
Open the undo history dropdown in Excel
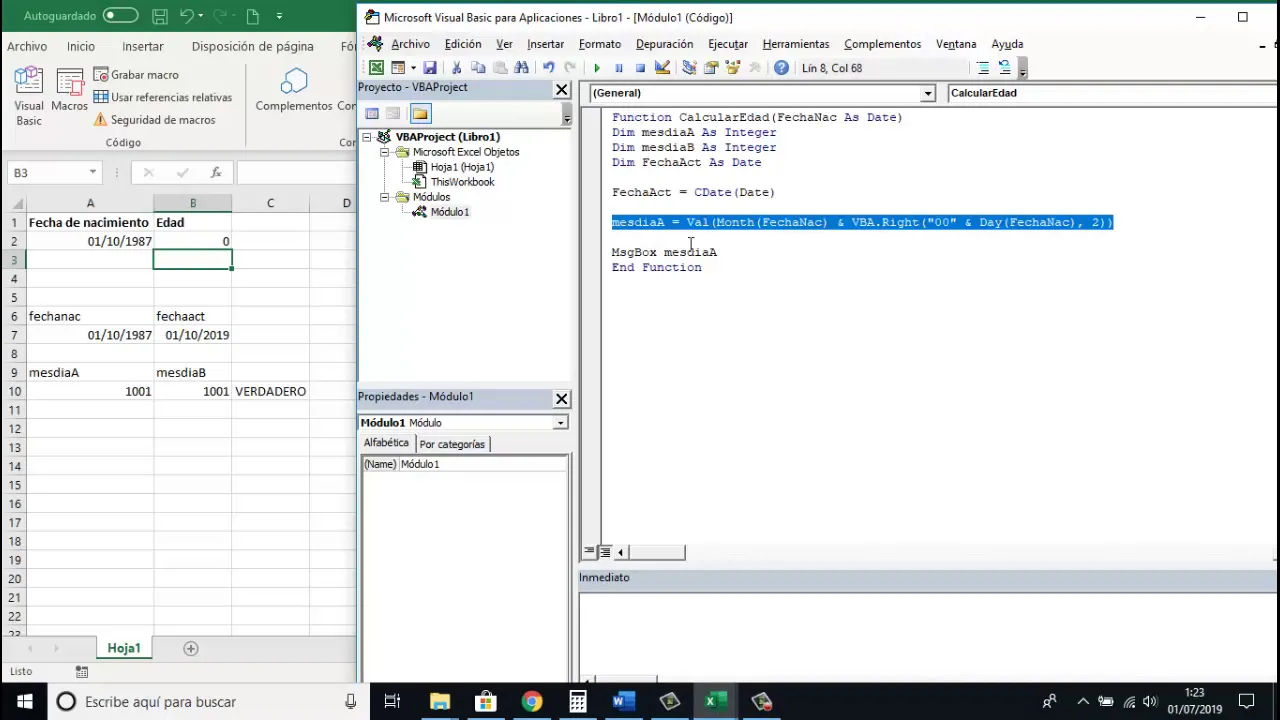coord(201,16)
